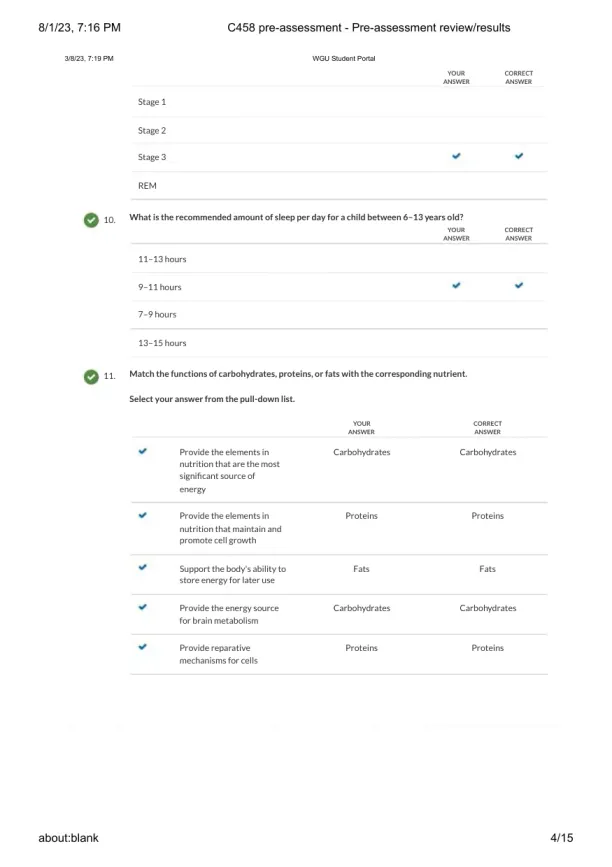Screen dimensions: 612x867
Task: Click the REM answer option
Action: (147, 186)
